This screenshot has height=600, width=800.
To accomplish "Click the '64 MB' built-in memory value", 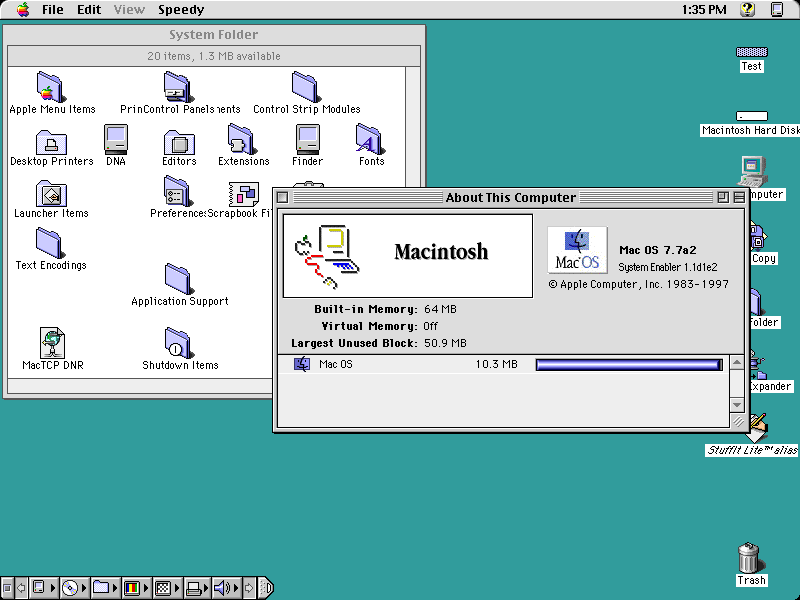I will (x=440, y=309).
